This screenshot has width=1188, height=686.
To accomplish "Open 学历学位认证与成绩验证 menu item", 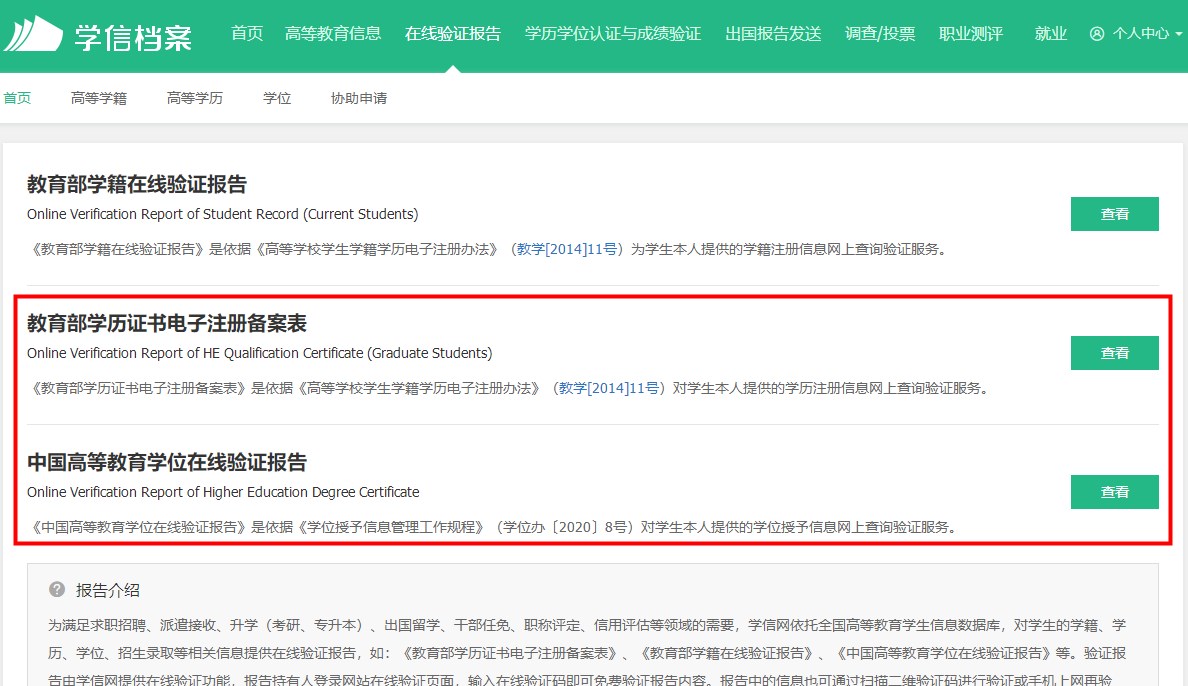I will tap(611, 33).
